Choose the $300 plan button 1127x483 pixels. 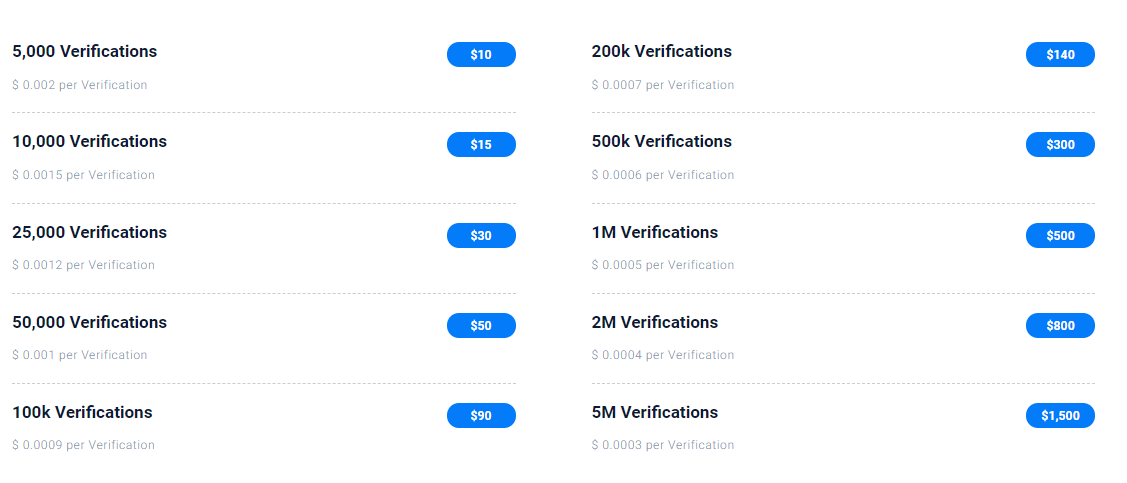click(1060, 145)
